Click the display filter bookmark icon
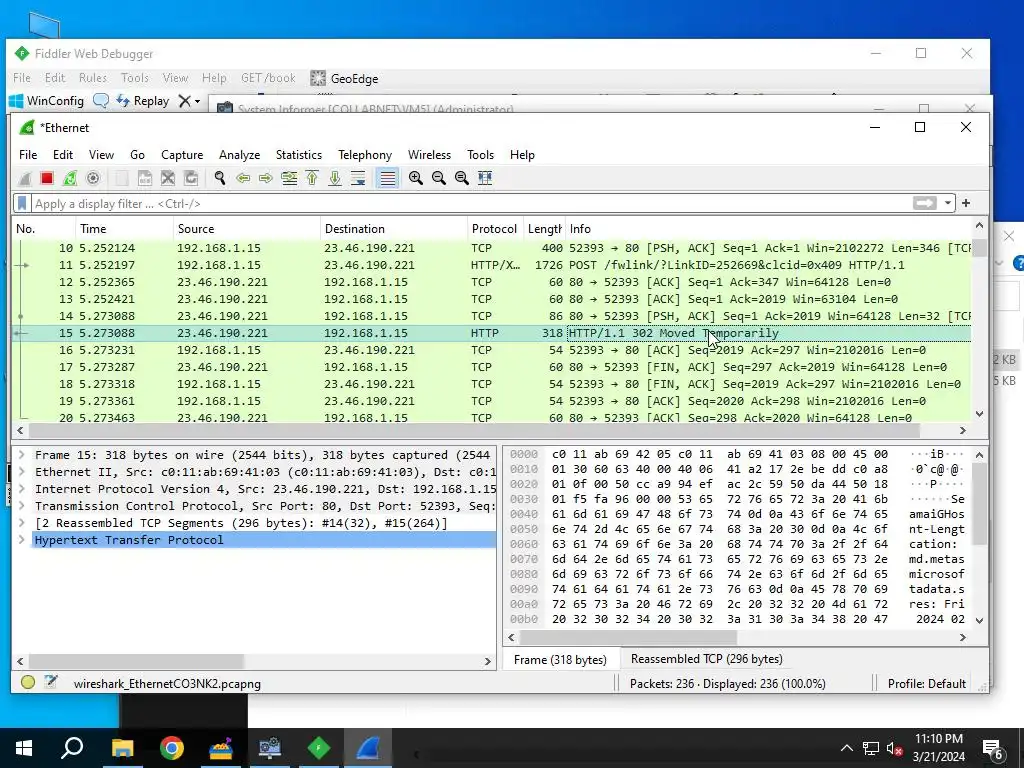 pyautogui.click(x=22, y=204)
